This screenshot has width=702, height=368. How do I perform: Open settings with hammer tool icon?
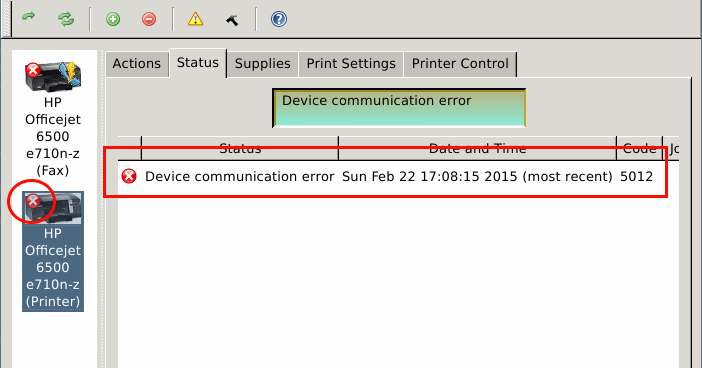232,20
